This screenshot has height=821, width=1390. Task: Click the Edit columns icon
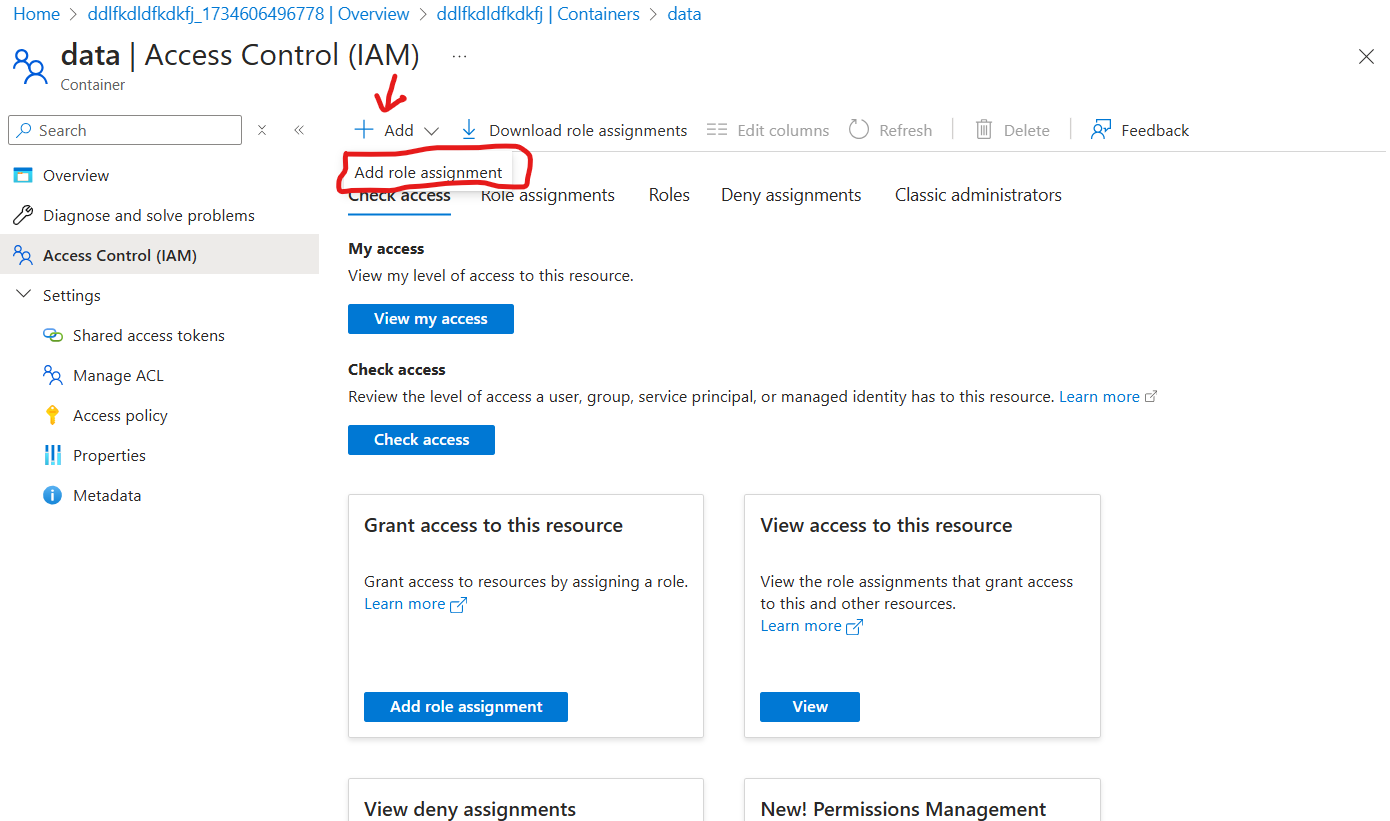pyautogui.click(x=716, y=130)
